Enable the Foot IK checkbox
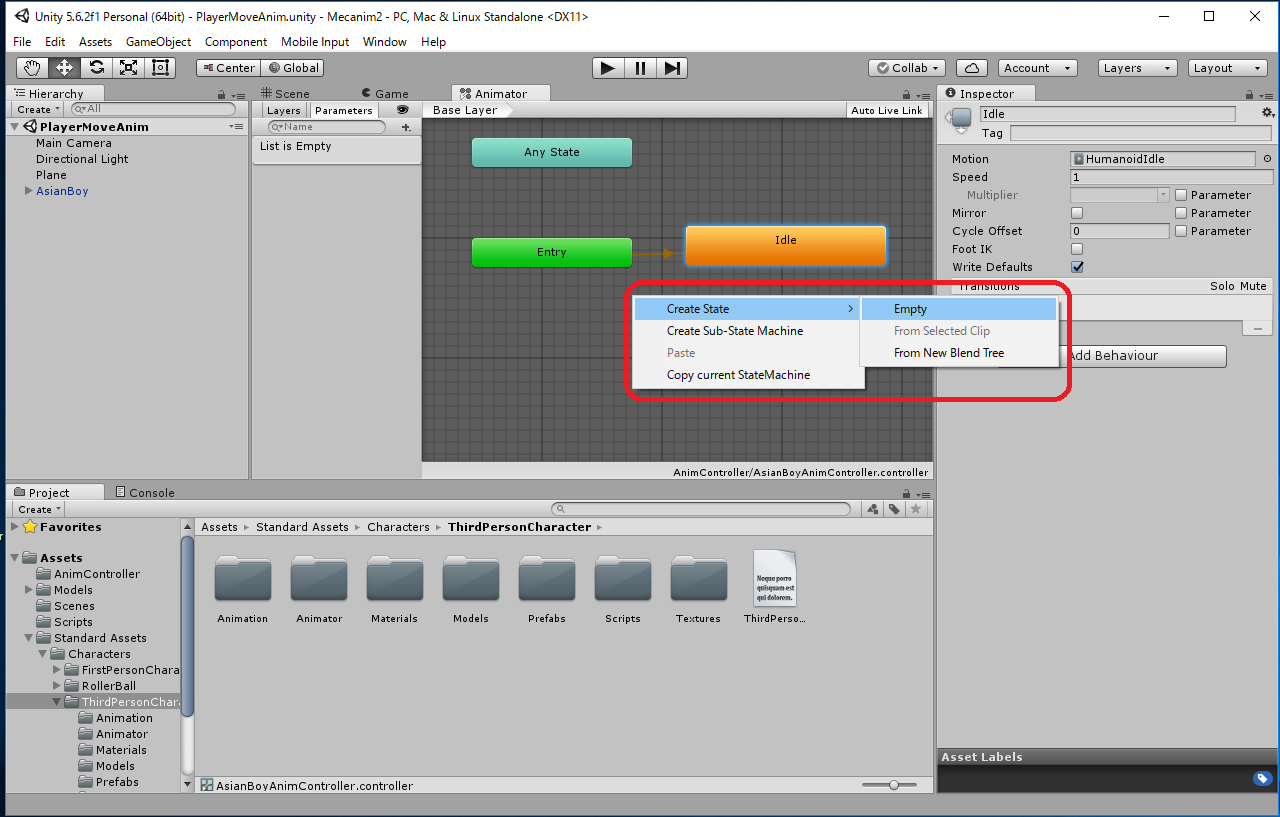 pyautogui.click(x=1077, y=249)
